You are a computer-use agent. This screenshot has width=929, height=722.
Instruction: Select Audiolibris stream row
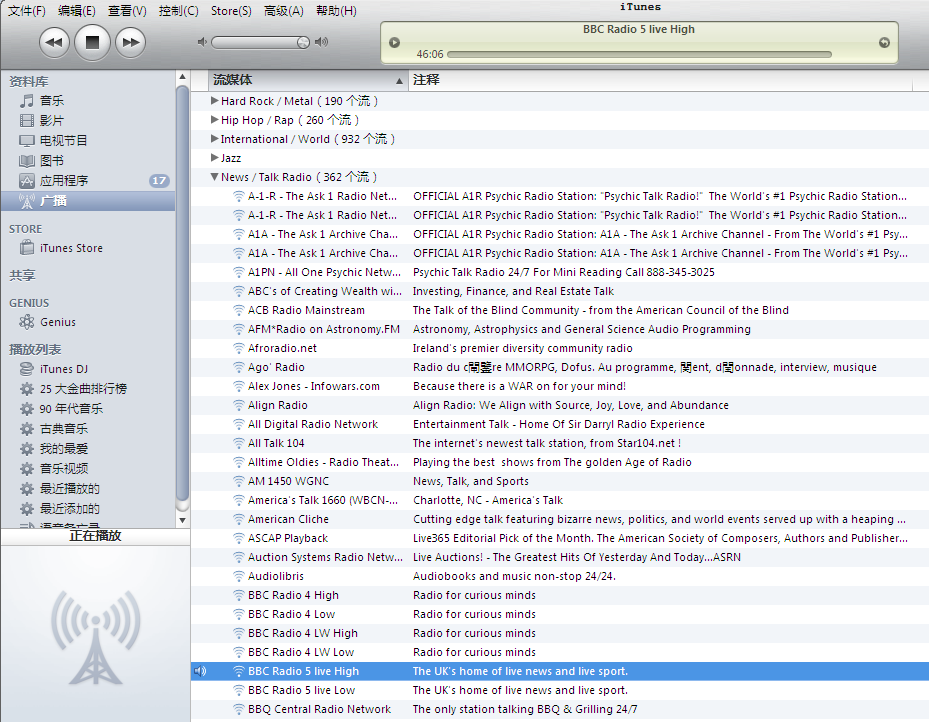coord(559,576)
